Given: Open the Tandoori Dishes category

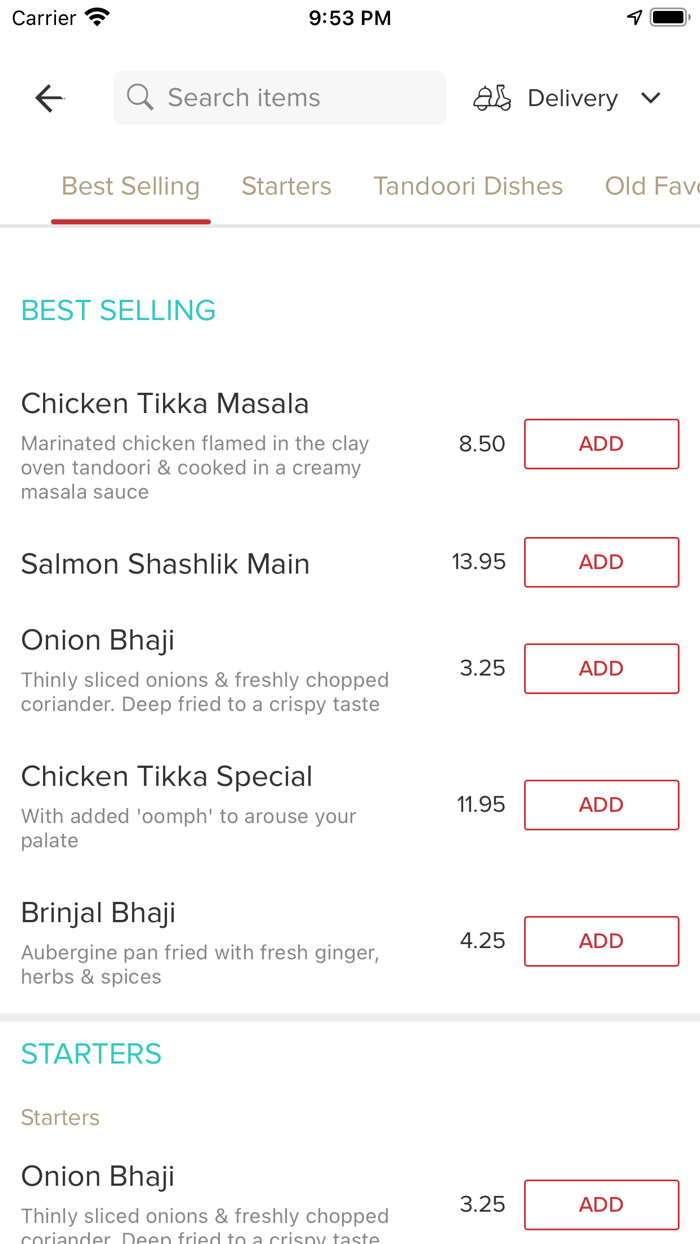Looking at the screenshot, I should [468, 186].
